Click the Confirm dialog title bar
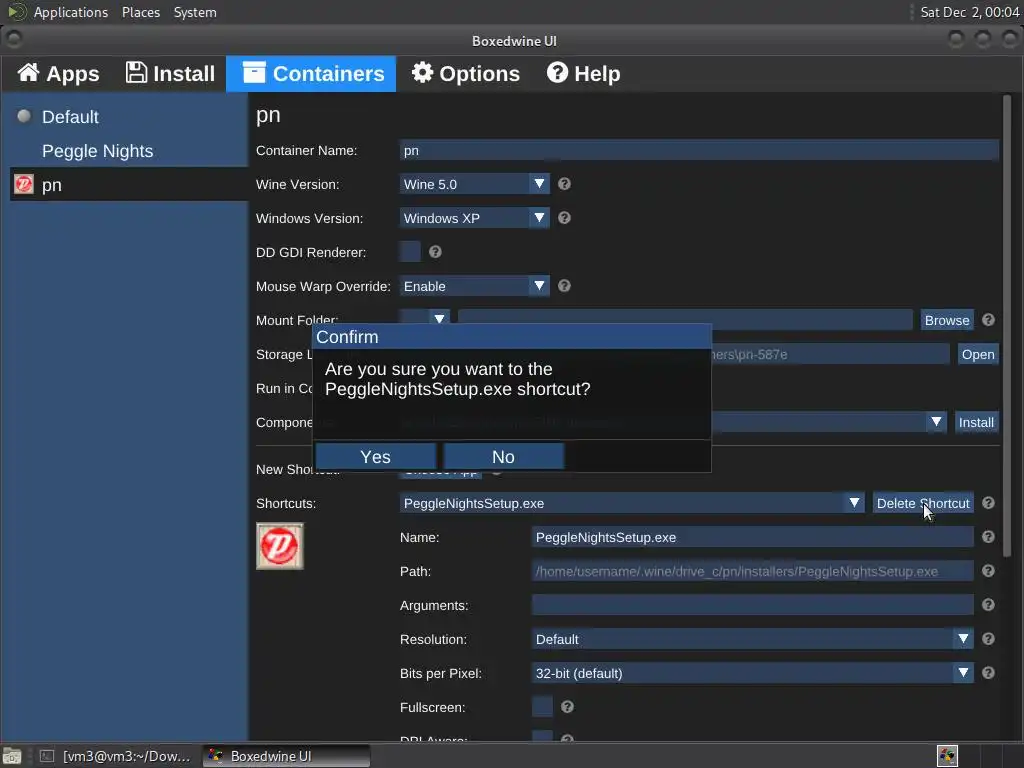This screenshot has height=768, width=1024. point(512,337)
